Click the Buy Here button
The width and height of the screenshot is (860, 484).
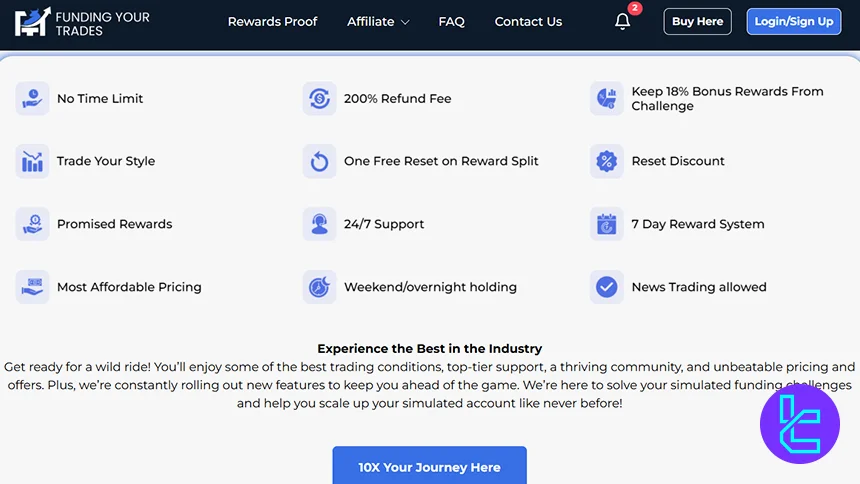click(697, 21)
